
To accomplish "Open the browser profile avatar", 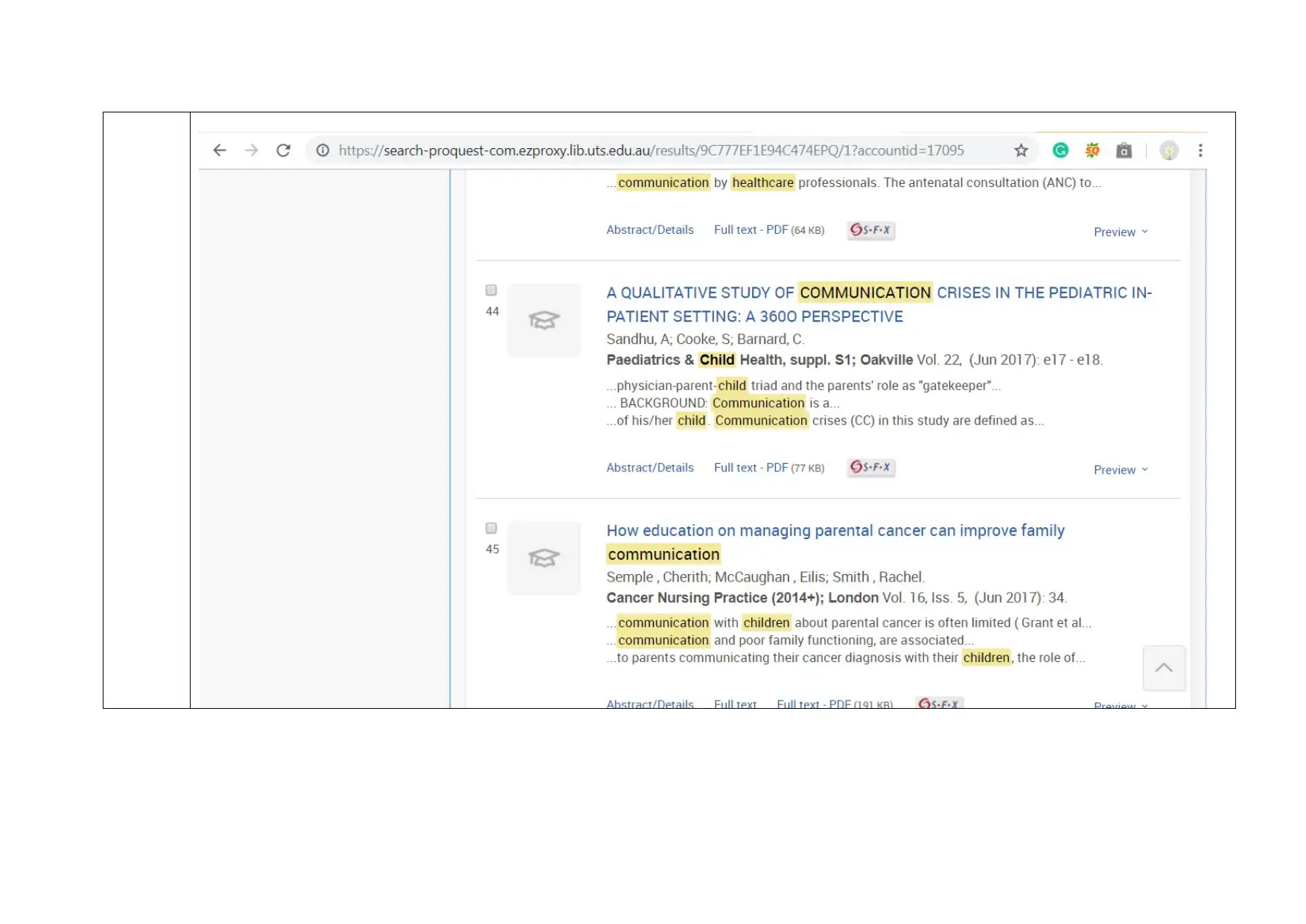I will (1169, 150).
